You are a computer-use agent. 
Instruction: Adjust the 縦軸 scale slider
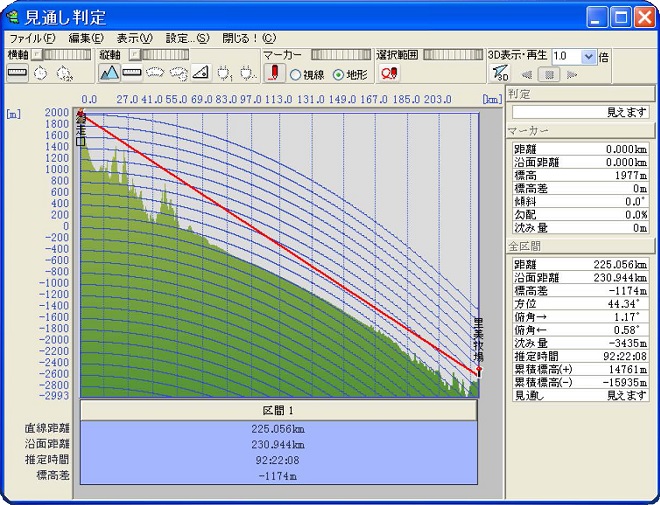coord(165,54)
